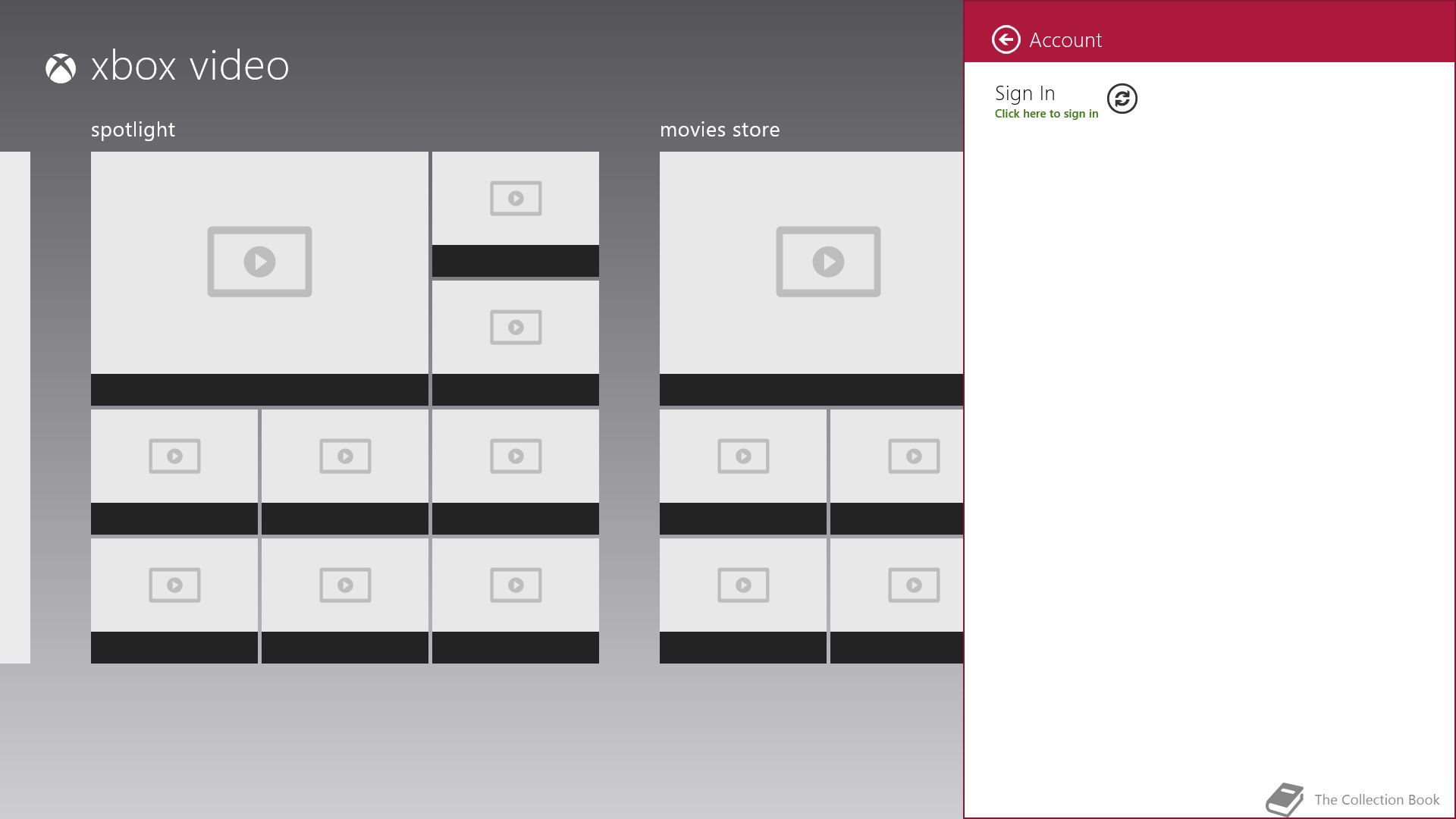The image size is (1456, 819).
Task: Click The Collection Book icon
Action: point(1285,799)
